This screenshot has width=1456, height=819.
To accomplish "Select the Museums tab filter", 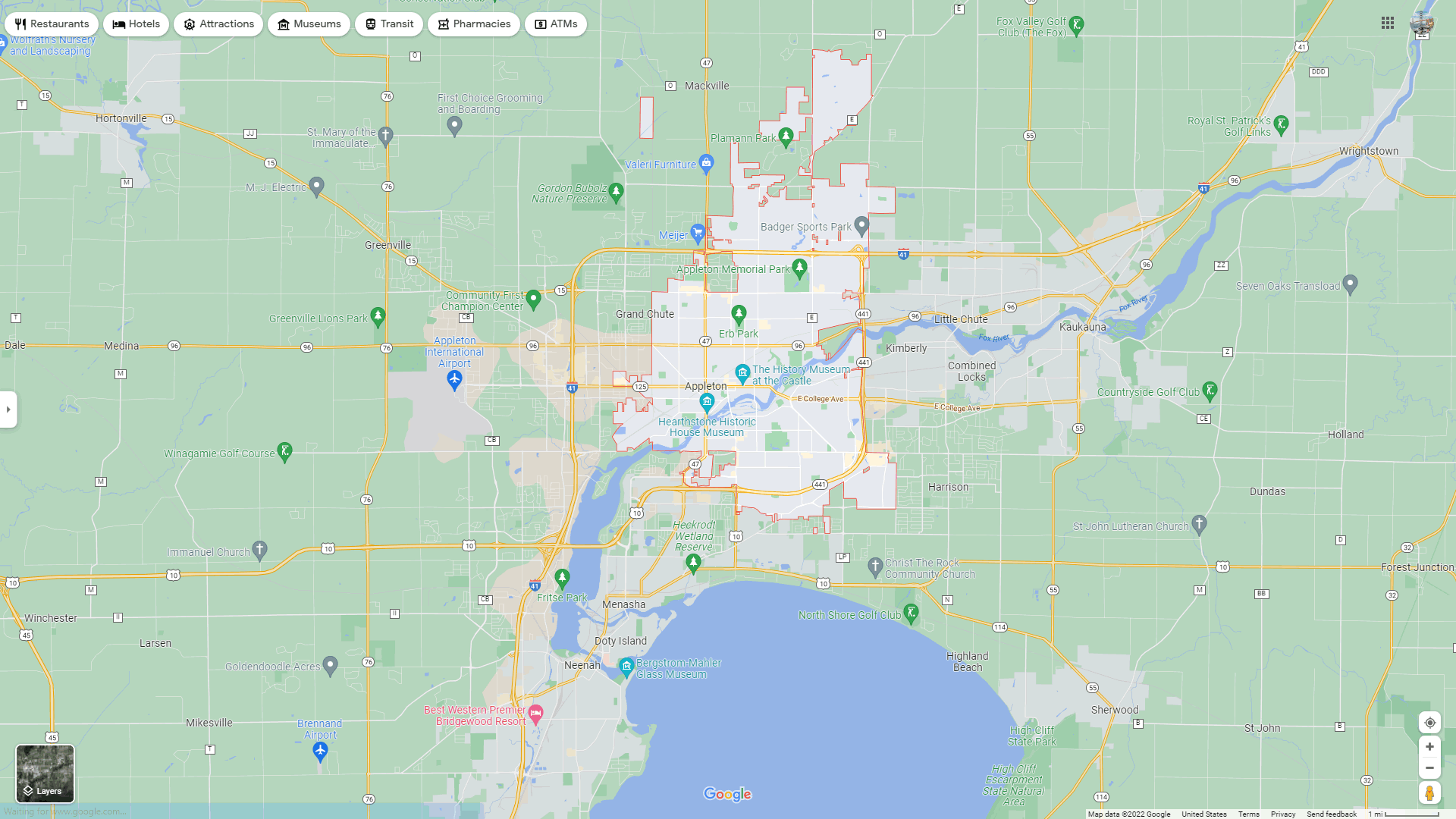I will tap(308, 23).
